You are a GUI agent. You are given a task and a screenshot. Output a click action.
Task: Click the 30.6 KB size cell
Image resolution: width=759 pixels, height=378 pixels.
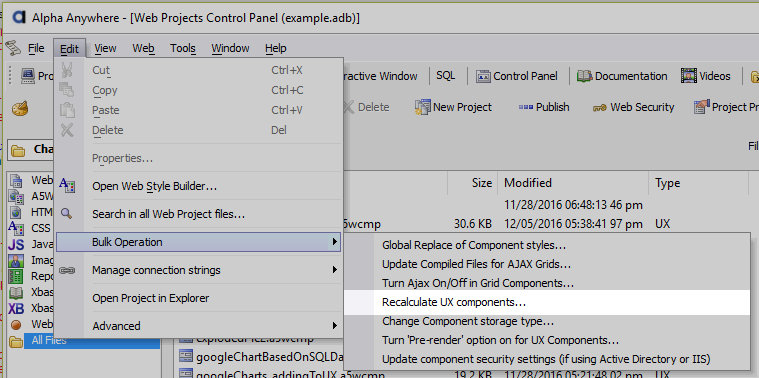[x=472, y=224]
